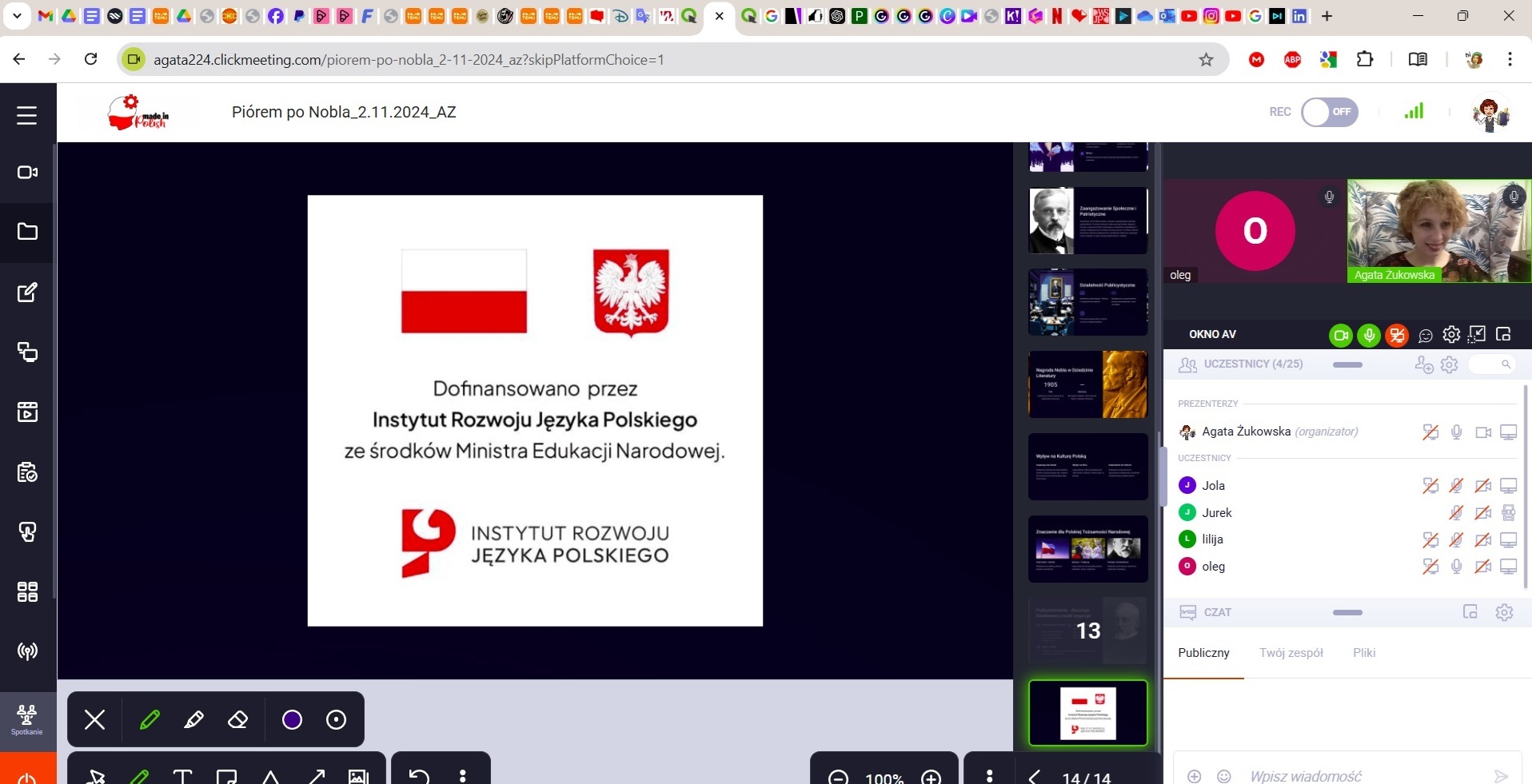Open the reactions emoji bubble in OKNO AV
This screenshot has width=1532, height=784.
[x=1425, y=336]
